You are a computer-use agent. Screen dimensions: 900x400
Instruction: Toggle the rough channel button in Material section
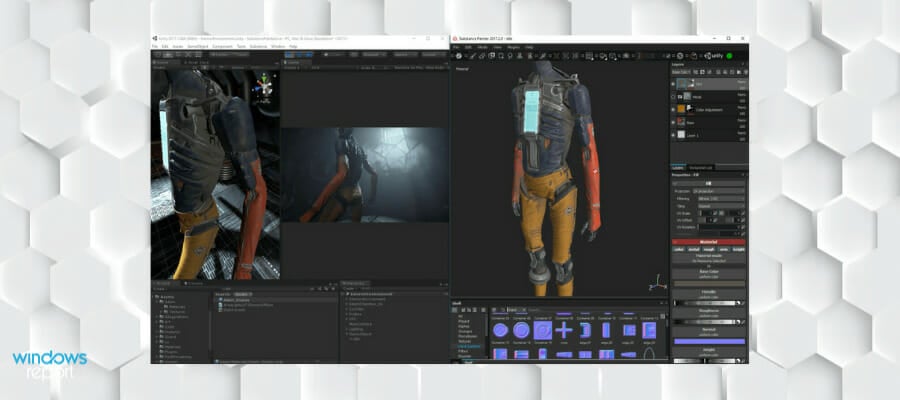click(x=707, y=249)
